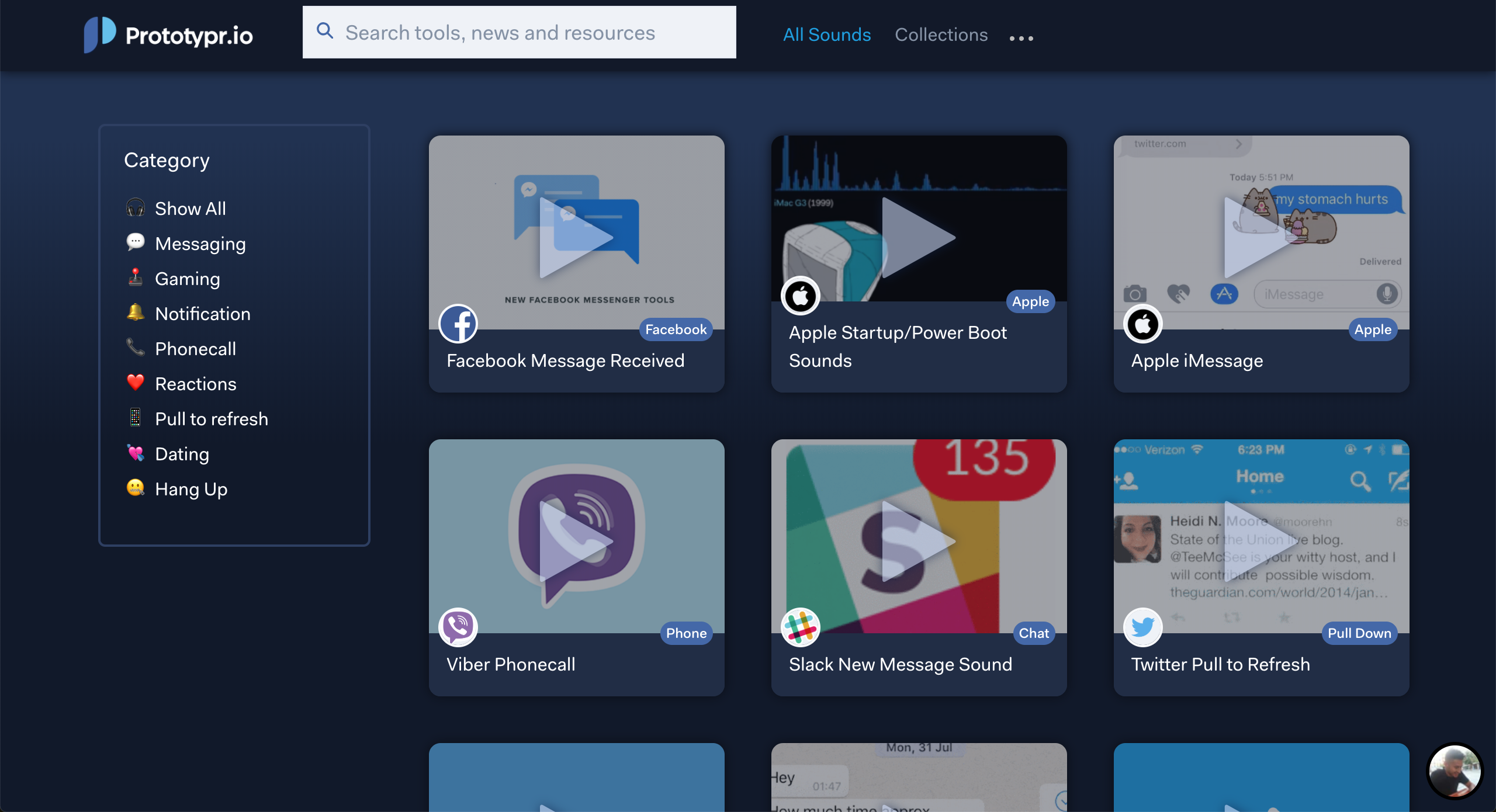1496x812 pixels.
Task: Click the user avatar chat bubble
Action: point(1455,771)
